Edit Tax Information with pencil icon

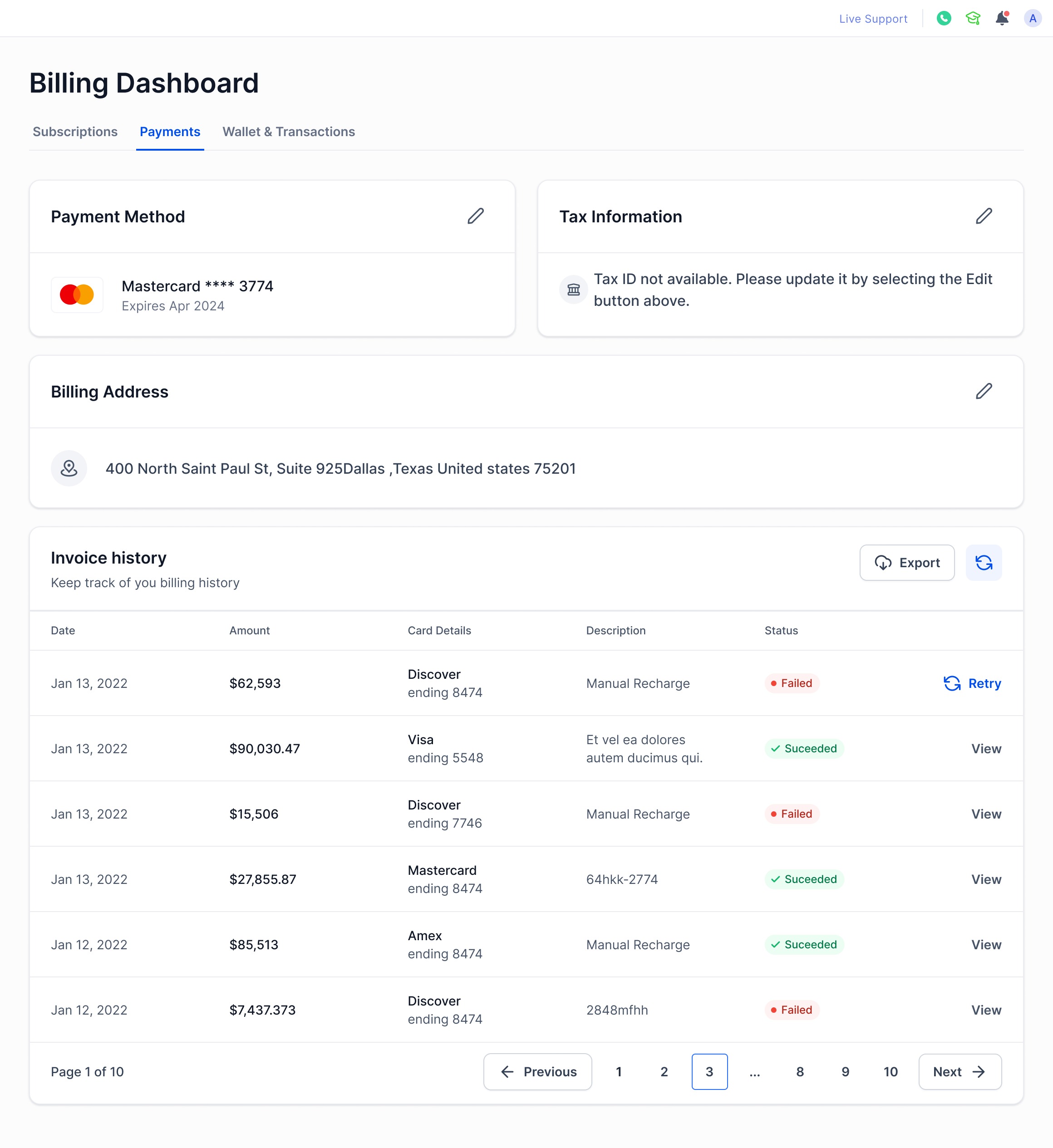coord(984,216)
